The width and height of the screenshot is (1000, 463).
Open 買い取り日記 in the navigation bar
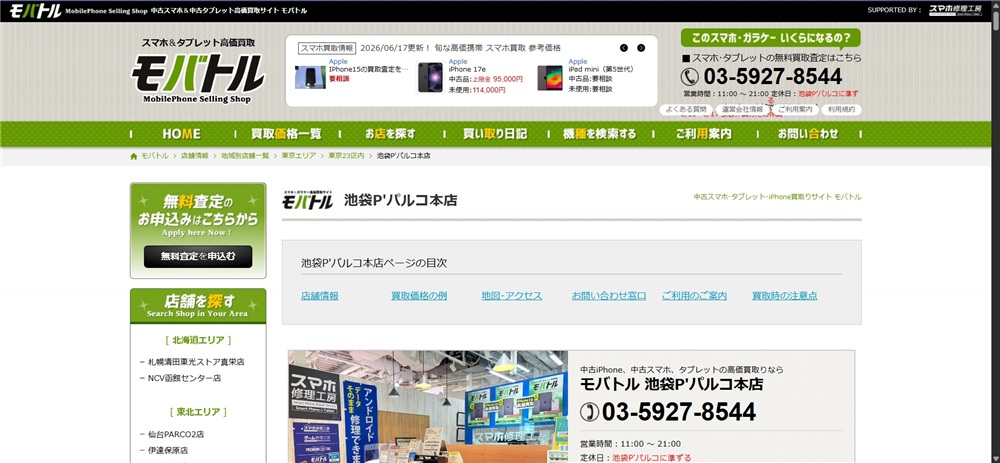pyautogui.click(x=495, y=134)
